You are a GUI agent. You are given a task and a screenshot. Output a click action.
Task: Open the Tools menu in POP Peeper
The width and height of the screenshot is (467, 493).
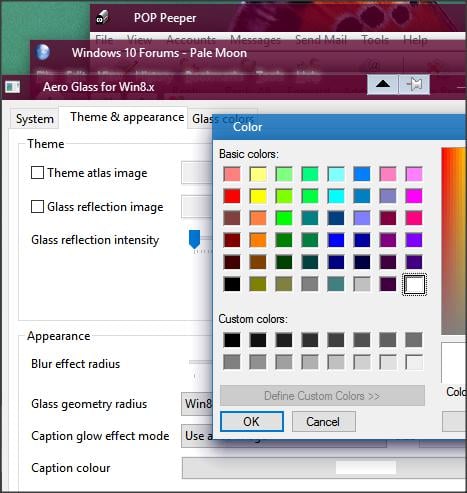point(375,40)
